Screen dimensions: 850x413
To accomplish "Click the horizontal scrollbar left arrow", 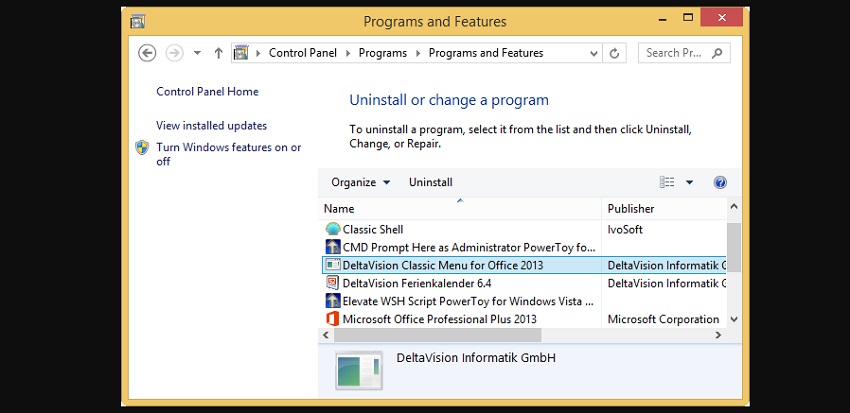I will pyautogui.click(x=326, y=335).
